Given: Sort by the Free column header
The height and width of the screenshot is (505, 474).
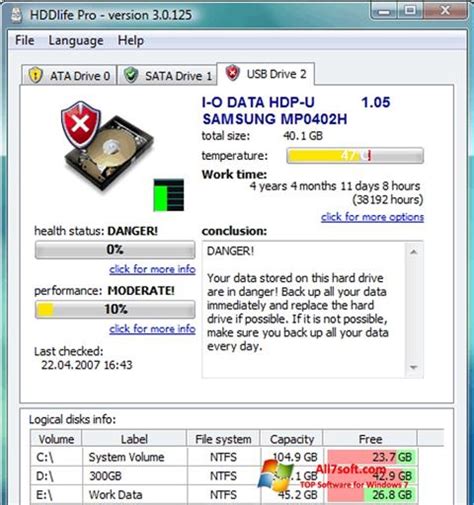Looking at the screenshot, I should click(370, 439).
